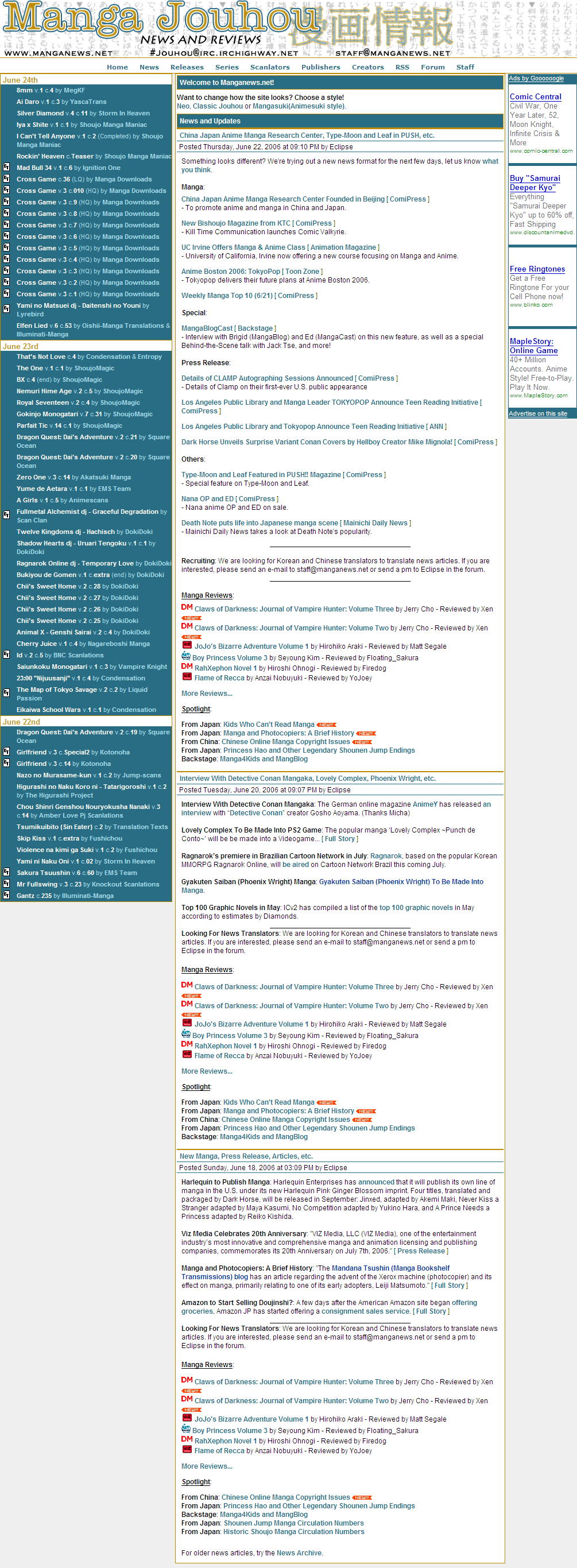The width and height of the screenshot is (577, 1568).
Task: Open the Zero One v.3 c.14 release
Action: pyautogui.click(x=73, y=477)
